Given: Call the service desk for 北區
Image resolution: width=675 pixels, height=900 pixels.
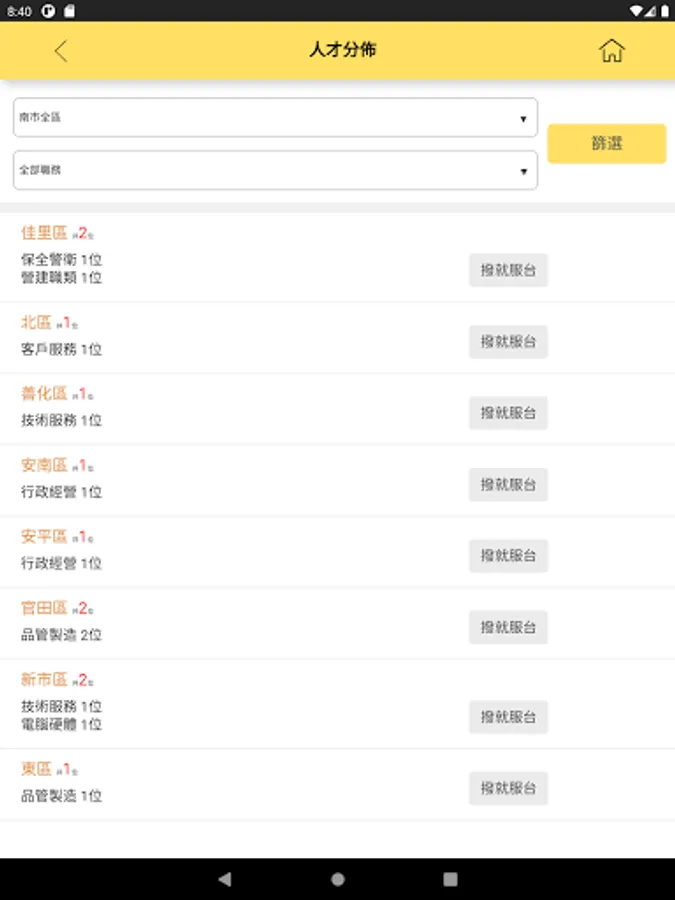Looking at the screenshot, I should point(508,342).
